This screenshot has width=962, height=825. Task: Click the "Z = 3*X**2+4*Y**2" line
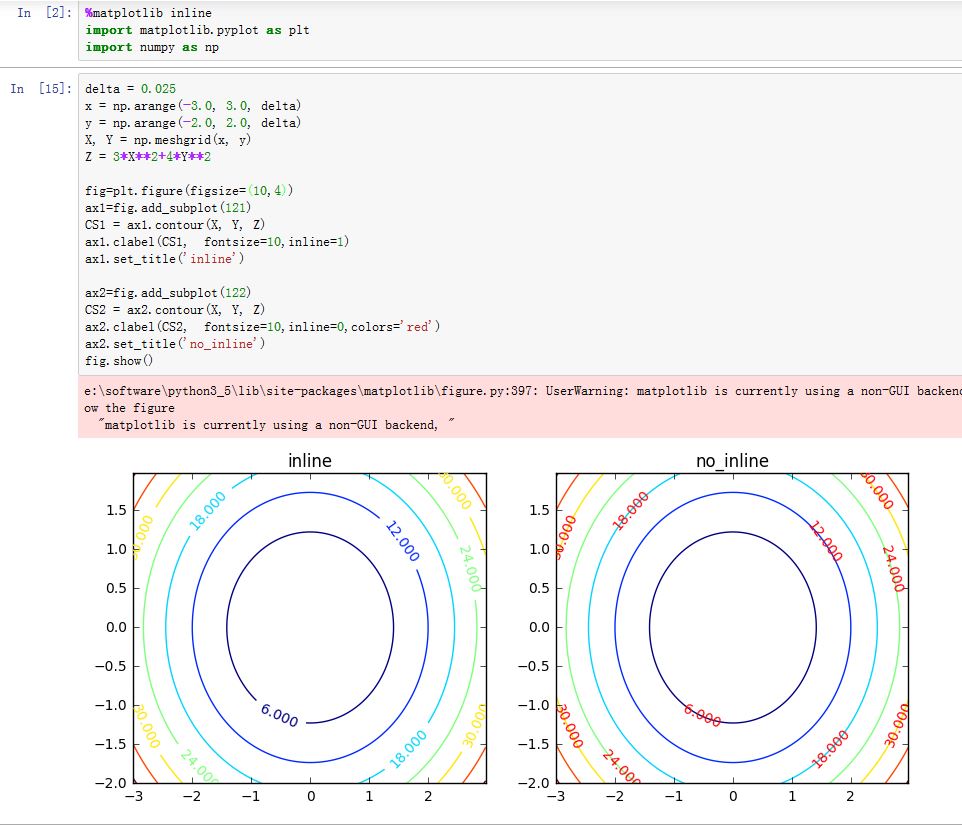coord(148,157)
